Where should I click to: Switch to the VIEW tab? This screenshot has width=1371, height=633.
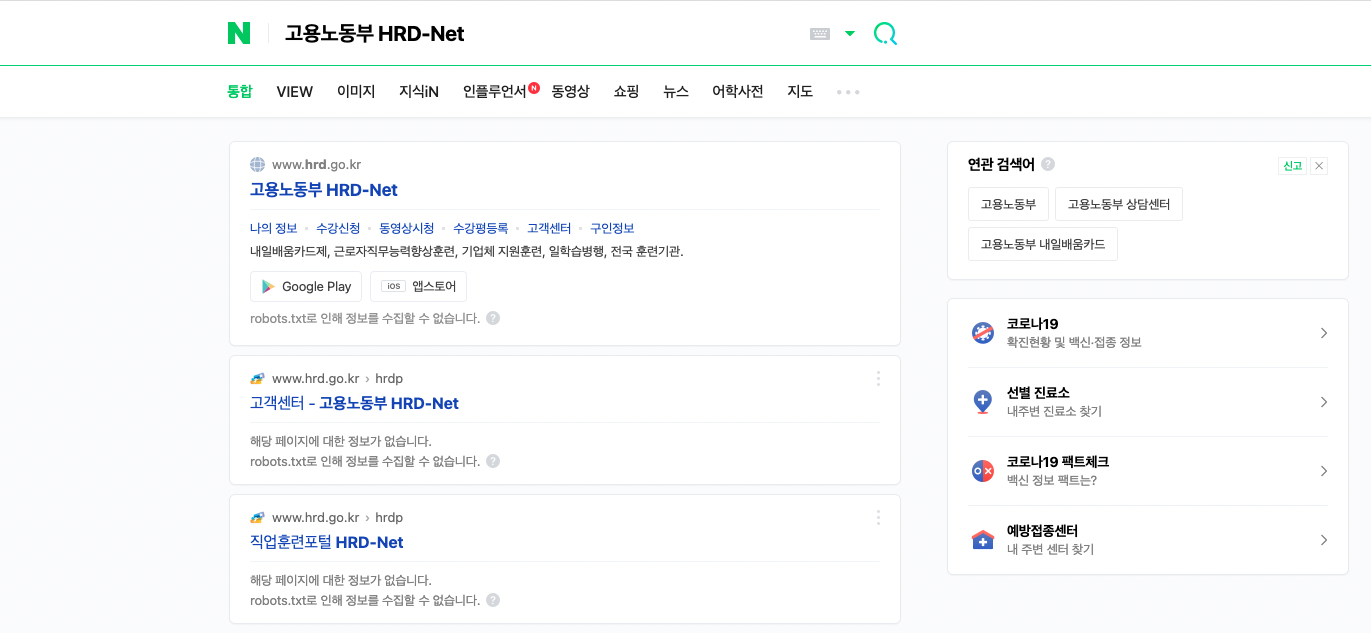(295, 92)
